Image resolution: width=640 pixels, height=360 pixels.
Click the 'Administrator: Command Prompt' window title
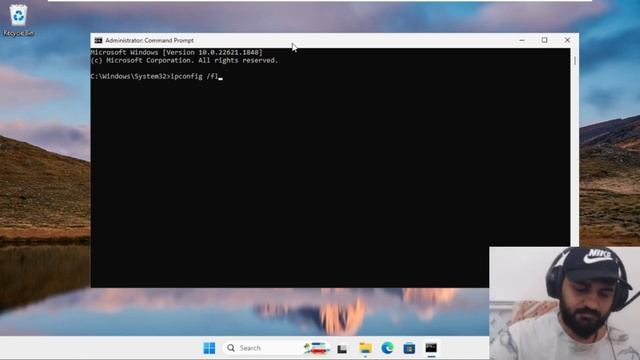click(149, 40)
